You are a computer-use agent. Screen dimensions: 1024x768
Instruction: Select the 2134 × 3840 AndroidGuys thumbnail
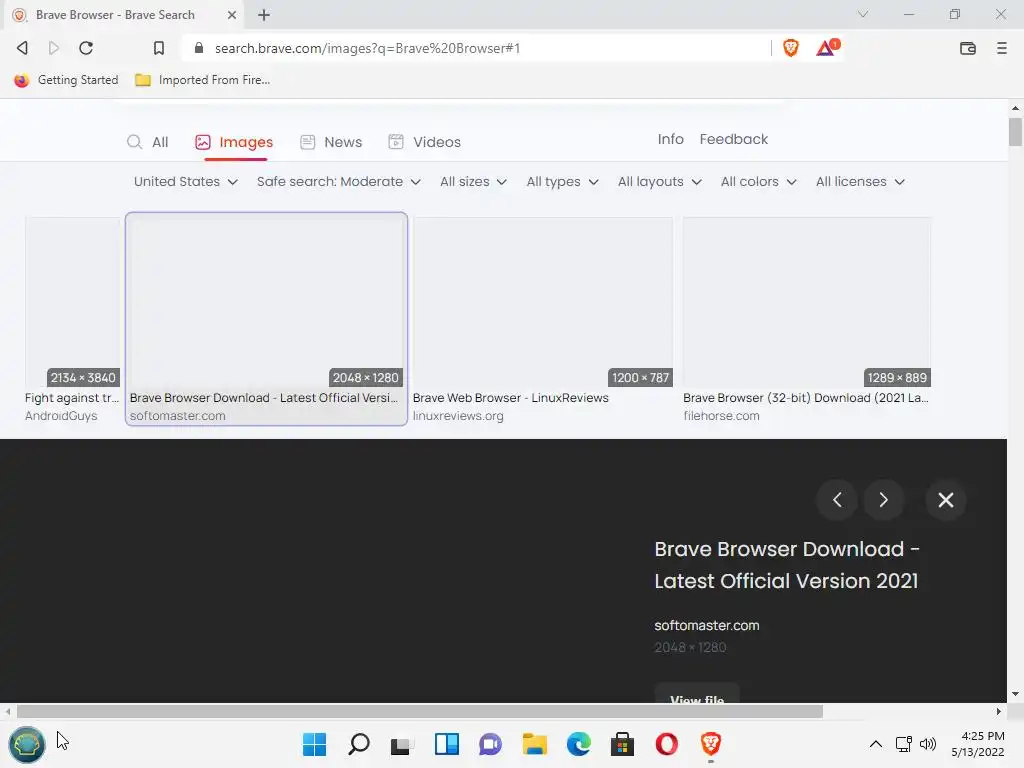[72, 302]
